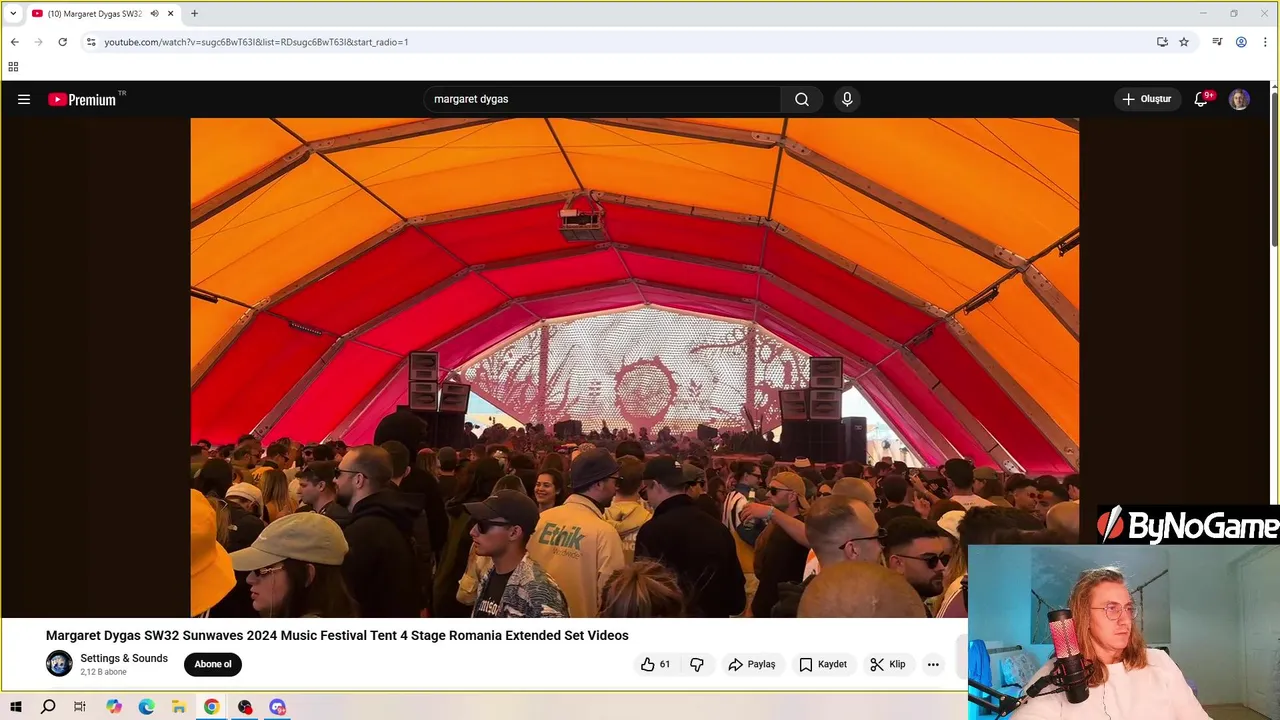Open a new browser tab with plus

tap(194, 14)
